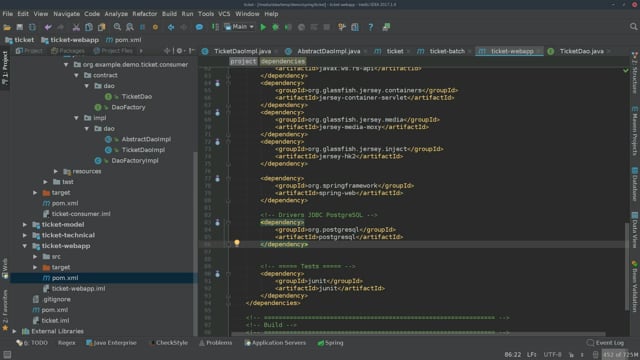This screenshot has height=360, width=640.
Task: Open the Application Servers tool window
Action: coord(276,343)
